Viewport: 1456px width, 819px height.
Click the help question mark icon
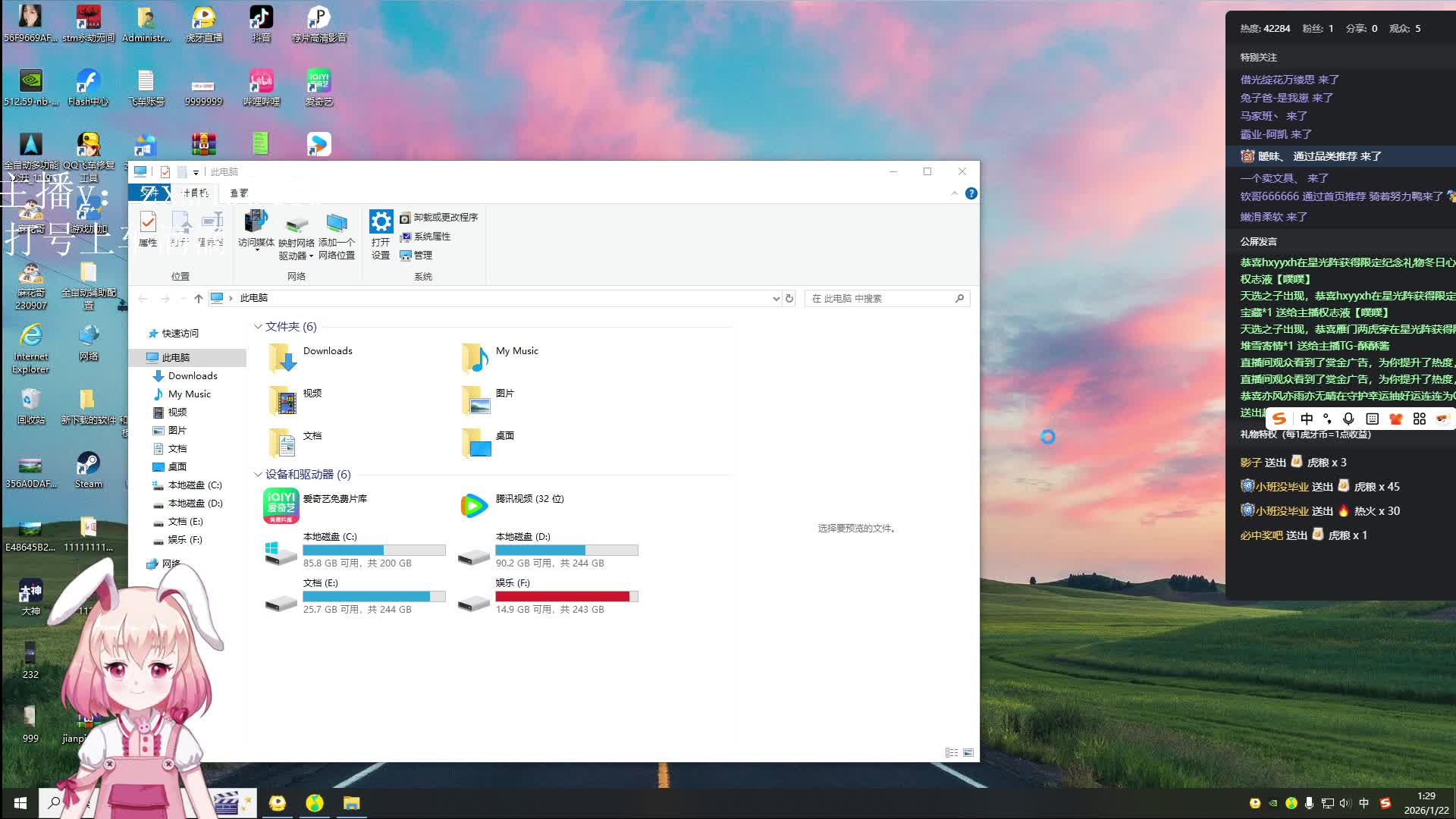pos(971,193)
